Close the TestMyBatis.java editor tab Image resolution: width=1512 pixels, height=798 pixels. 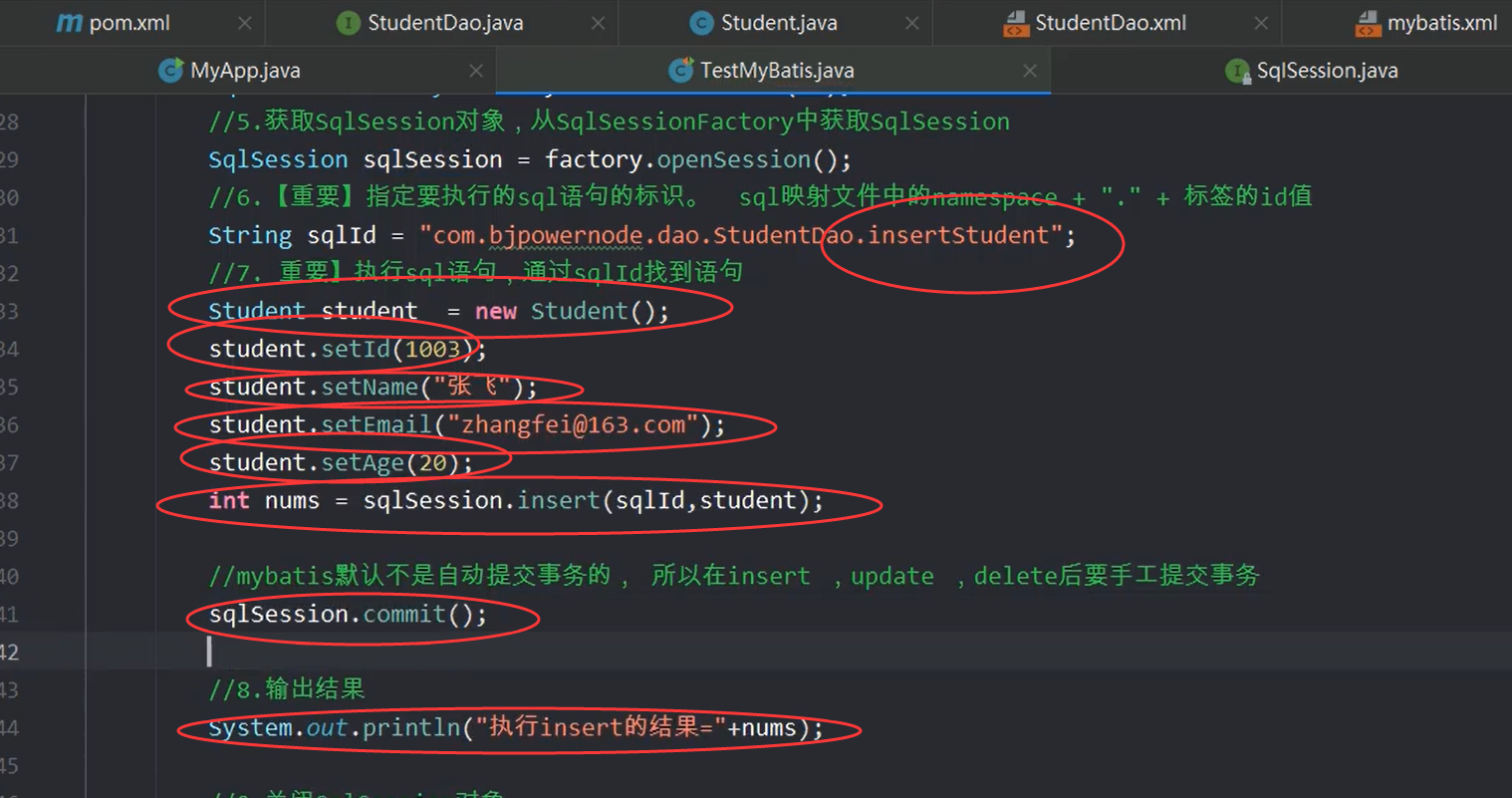pyautogui.click(x=1030, y=70)
